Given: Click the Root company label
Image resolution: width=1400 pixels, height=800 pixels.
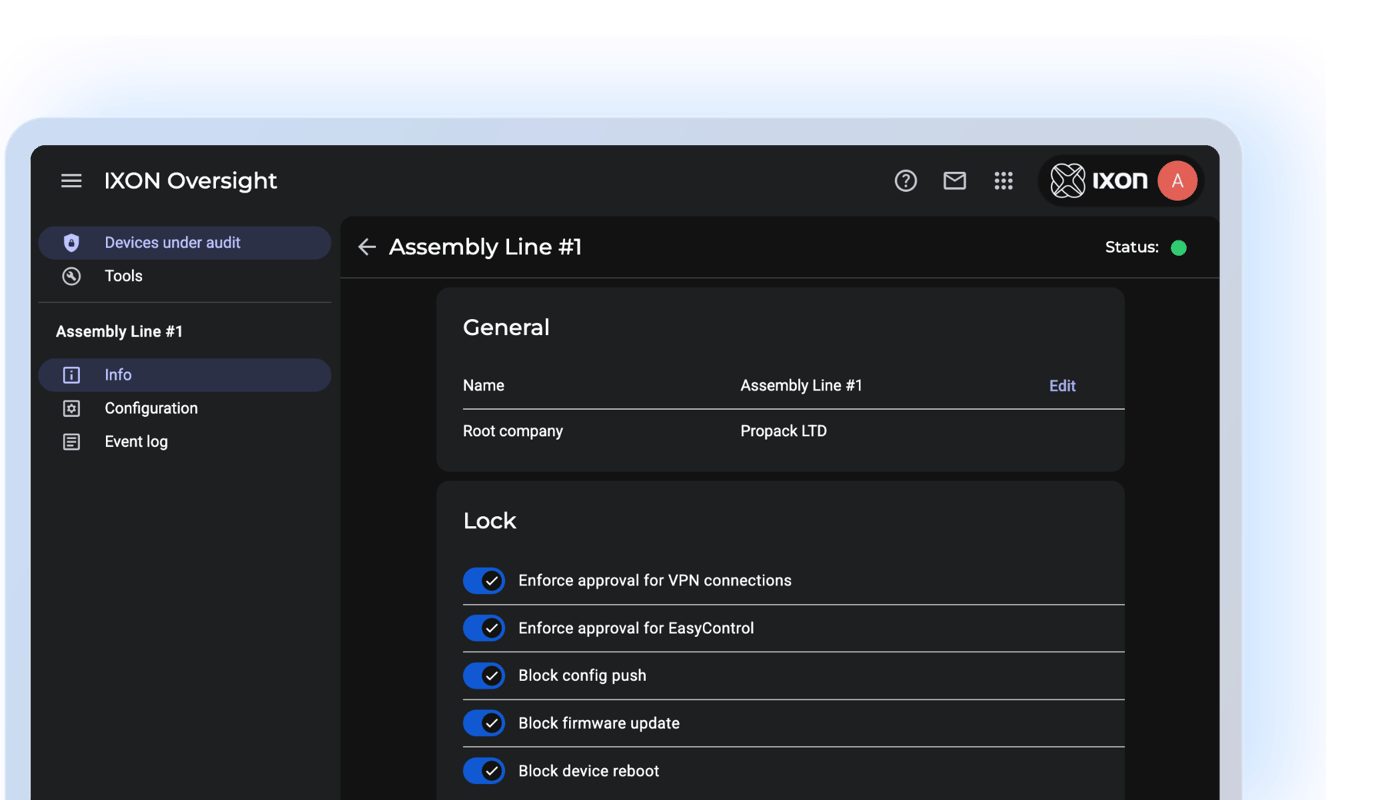Looking at the screenshot, I should click(x=513, y=432).
